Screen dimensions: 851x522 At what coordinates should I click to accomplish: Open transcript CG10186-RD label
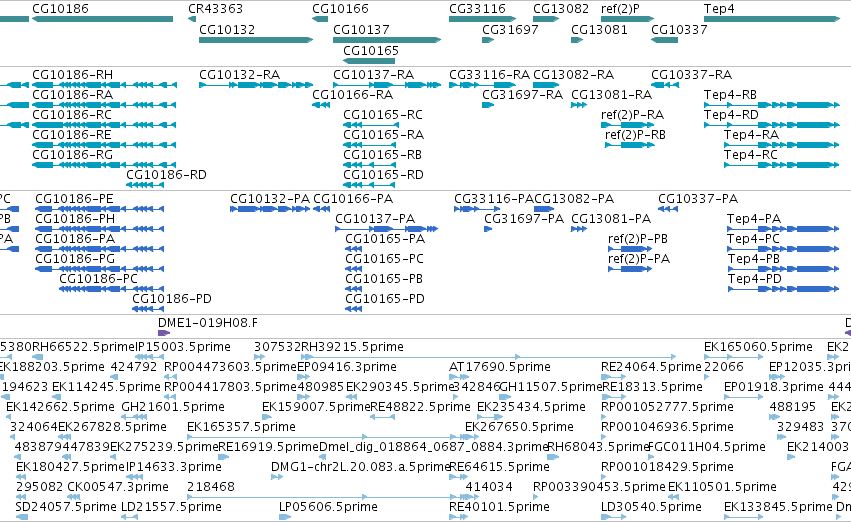tap(166, 175)
